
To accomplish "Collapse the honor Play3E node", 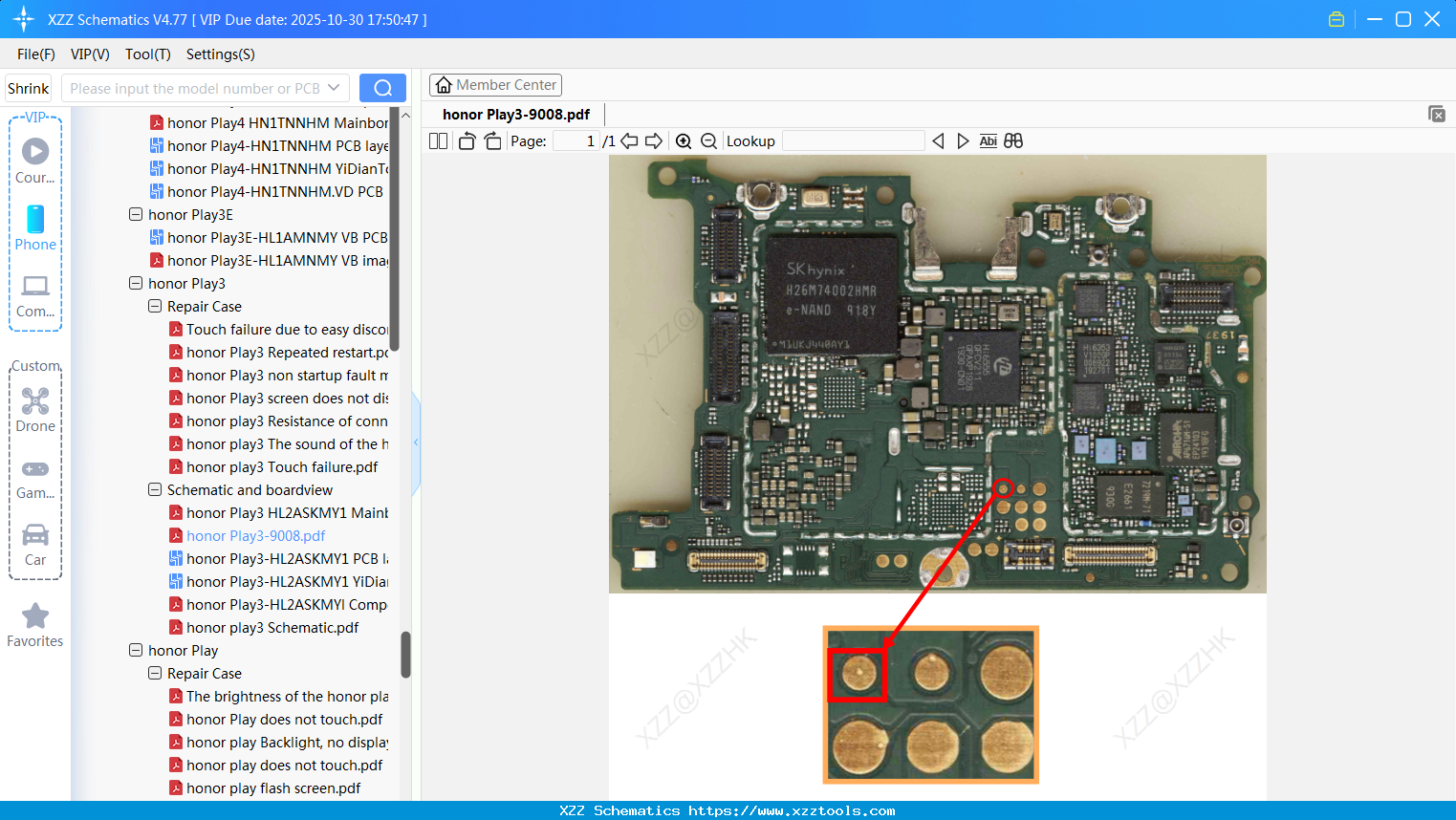I will click(x=136, y=215).
